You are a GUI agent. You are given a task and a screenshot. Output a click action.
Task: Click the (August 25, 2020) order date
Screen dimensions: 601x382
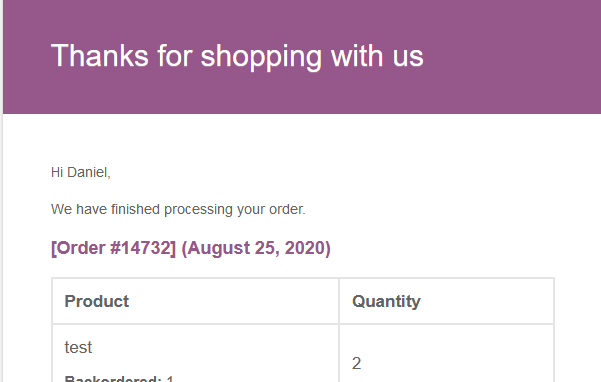(256, 248)
